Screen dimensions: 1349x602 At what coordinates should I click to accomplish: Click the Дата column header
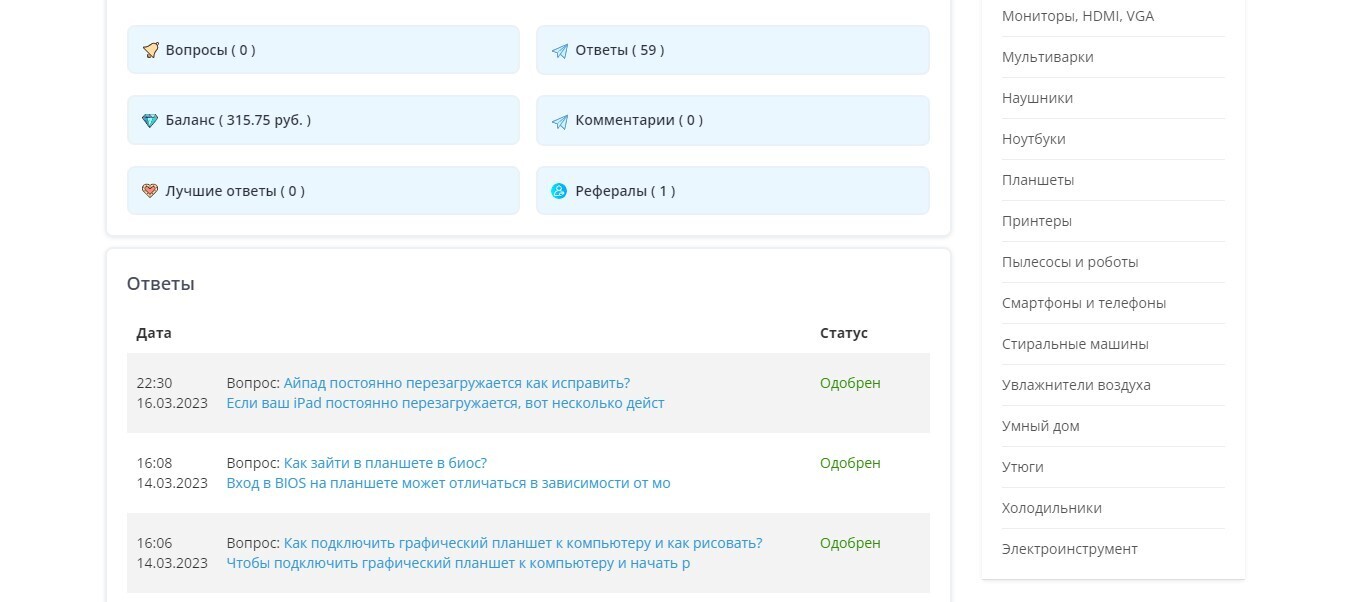point(154,332)
